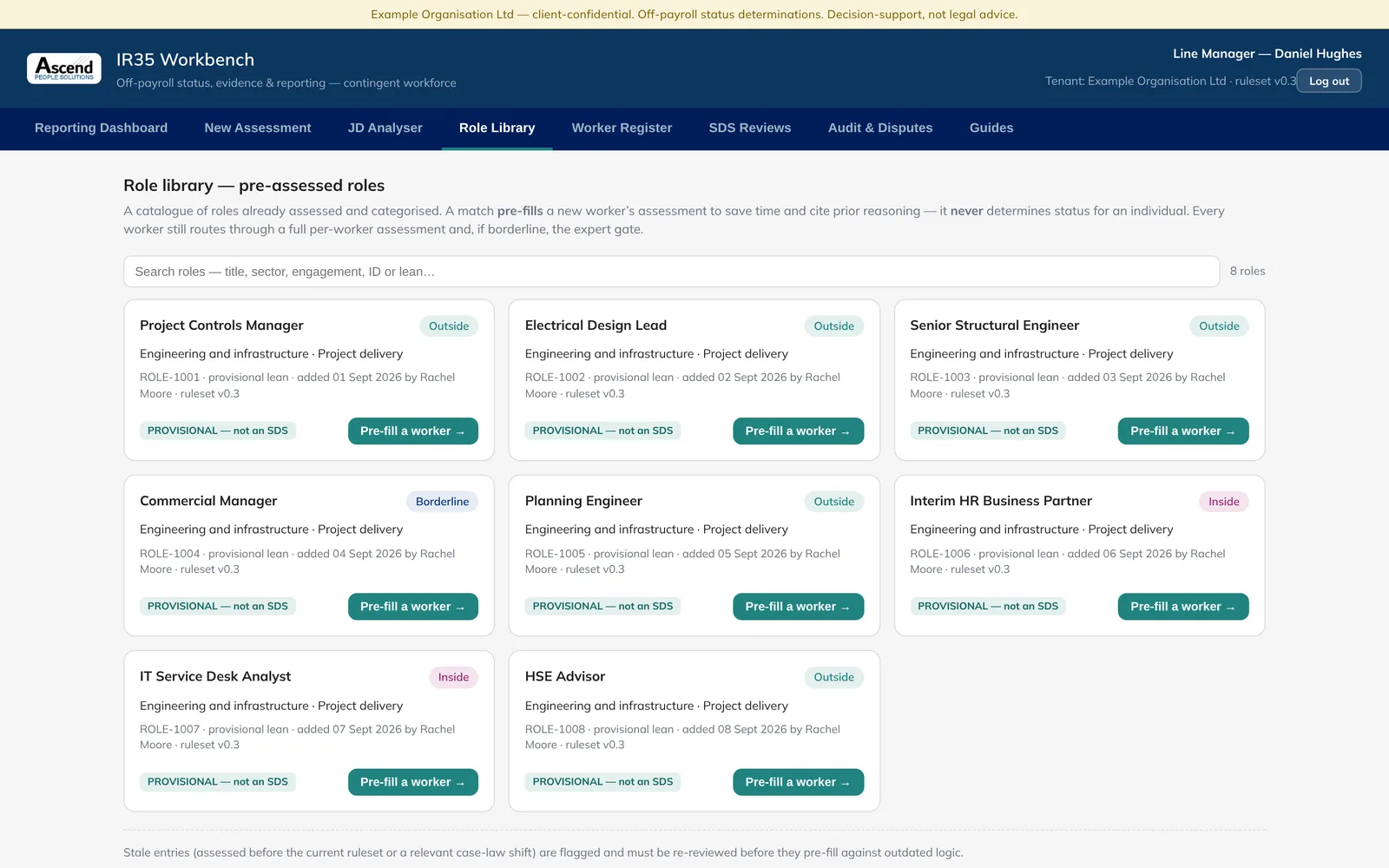Pre-fill a worker for Commercial Manager
The width and height of the screenshot is (1389, 868).
[x=413, y=607]
